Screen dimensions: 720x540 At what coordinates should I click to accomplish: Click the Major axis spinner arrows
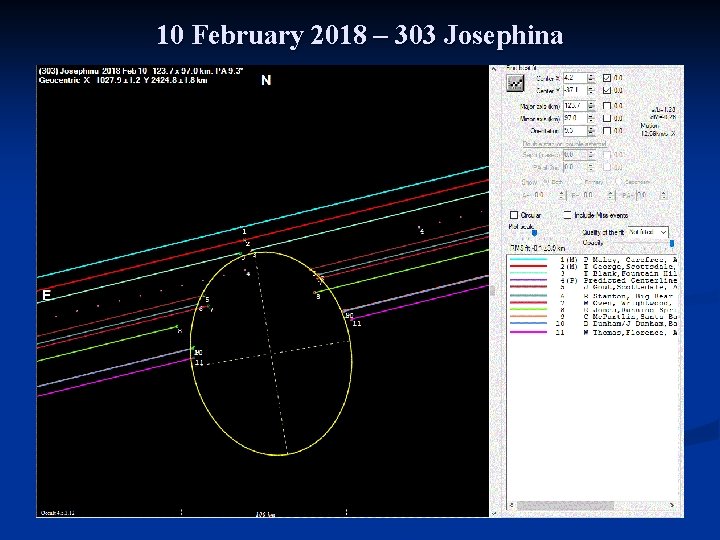pyautogui.click(x=592, y=105)
